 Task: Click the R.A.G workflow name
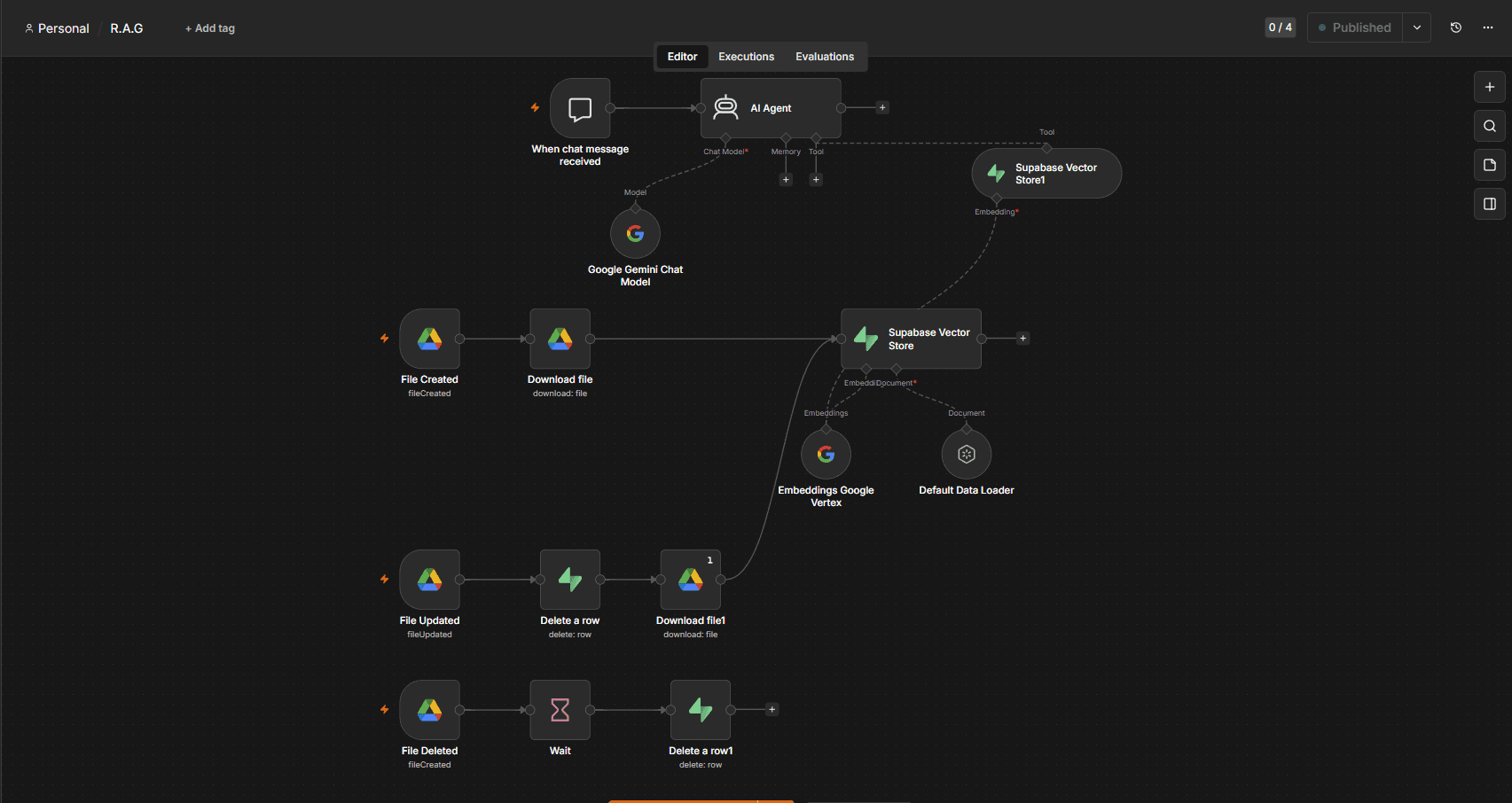[x=127, y=28]
